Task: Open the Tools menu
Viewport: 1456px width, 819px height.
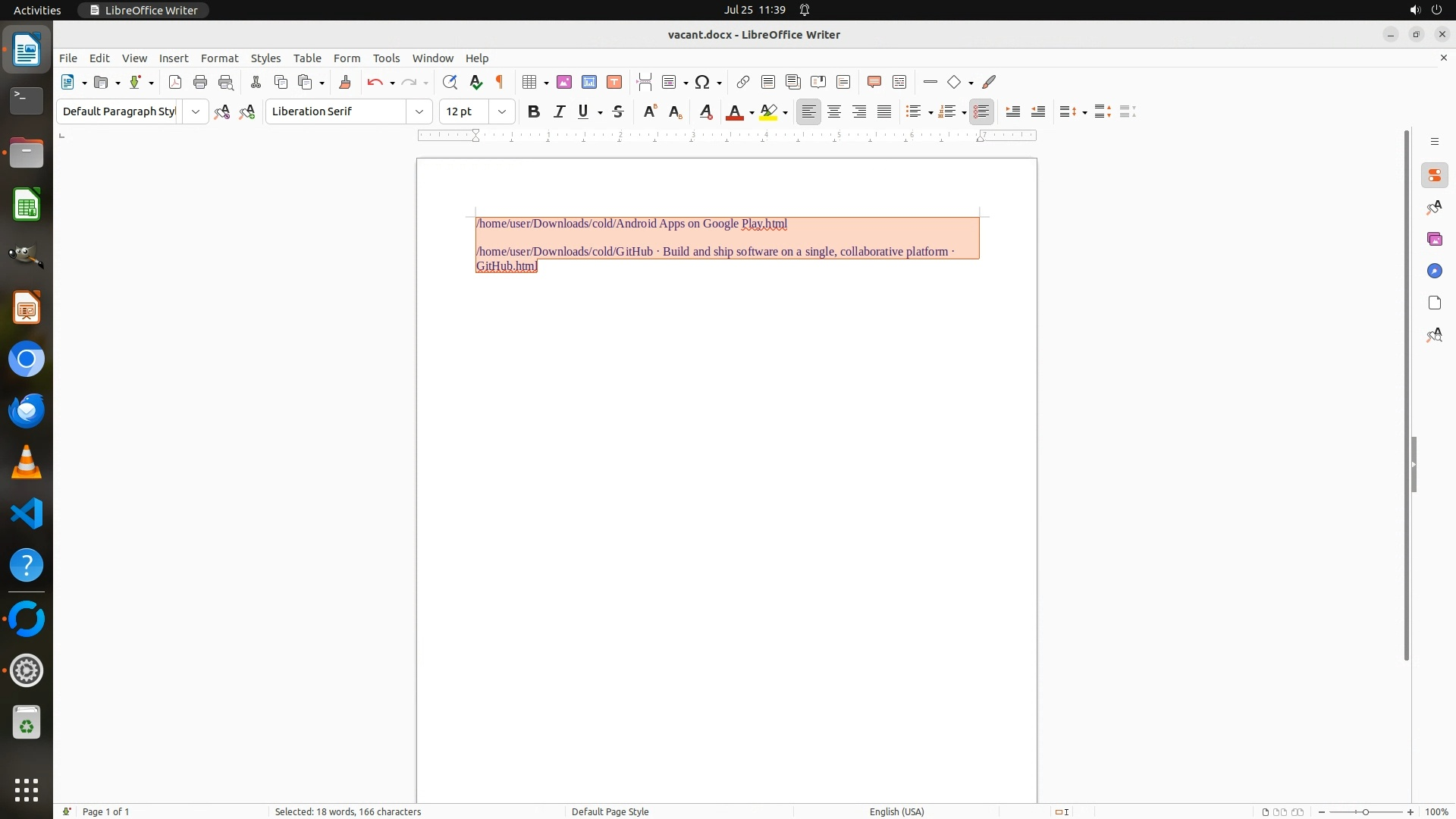Action: (x=386, y=58)
